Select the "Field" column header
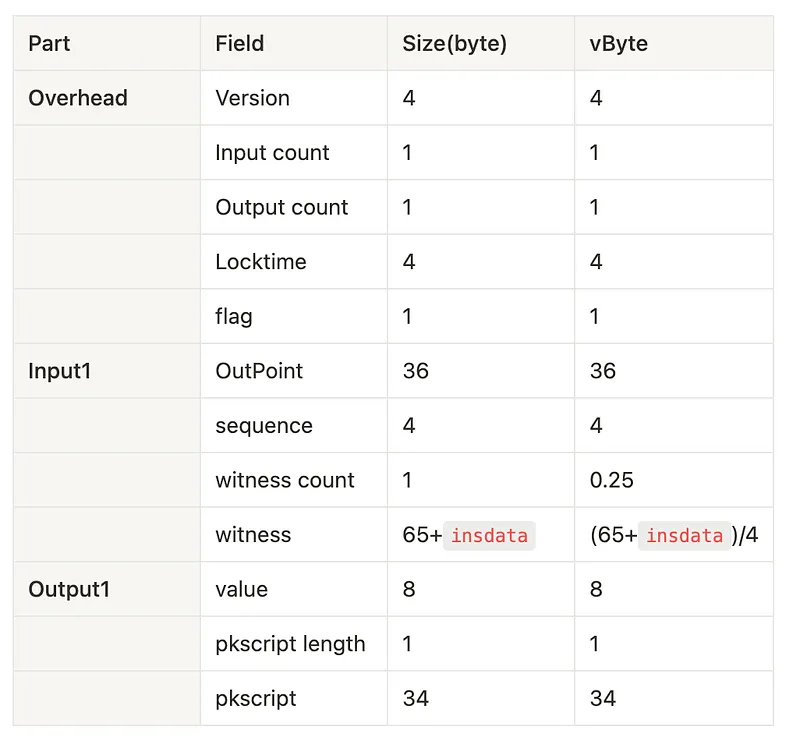This screenshot has height=749, width=800. (x=240, y=44)
